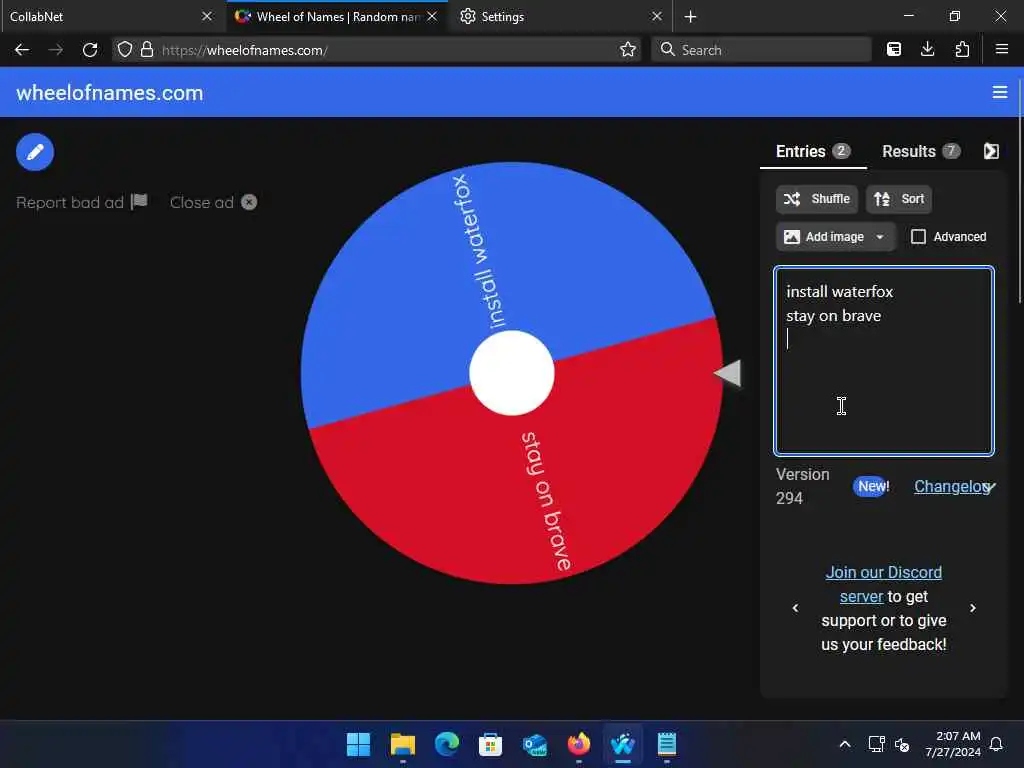Click the wheelofnames.com site title
1024x768 pixels.
pos(110,93)
